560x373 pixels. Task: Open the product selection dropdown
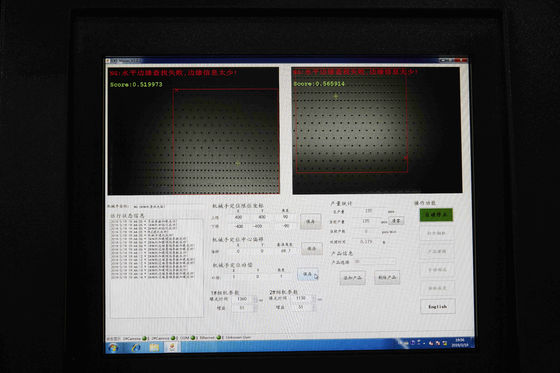pyautogui.click(x=374, y=262)
